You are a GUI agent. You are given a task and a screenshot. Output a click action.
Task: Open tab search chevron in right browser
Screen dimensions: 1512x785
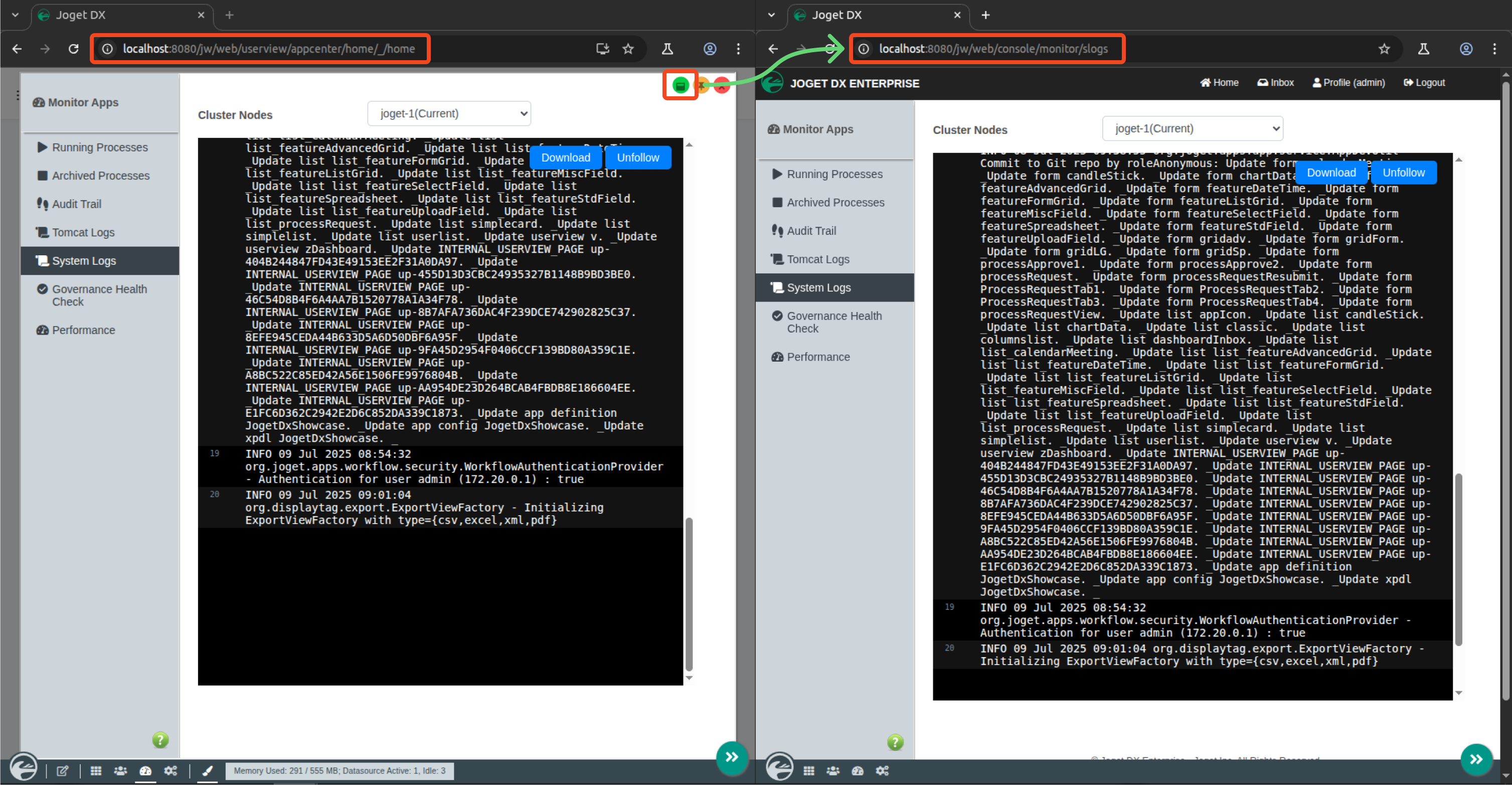(771, 15)
